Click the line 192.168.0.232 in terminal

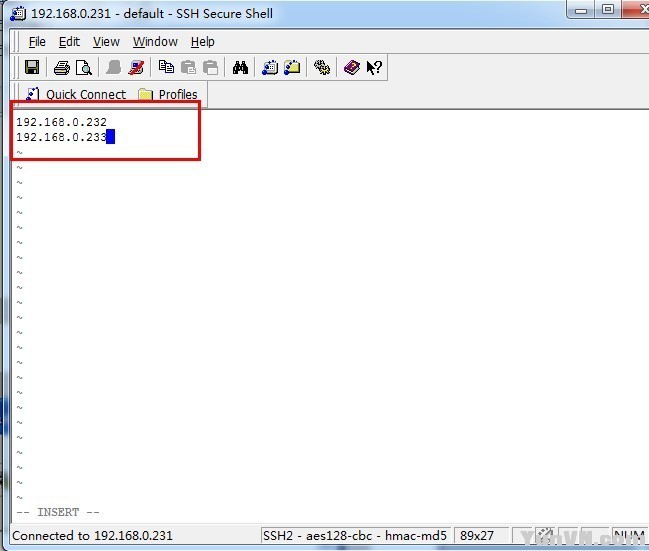click(61, 122)
